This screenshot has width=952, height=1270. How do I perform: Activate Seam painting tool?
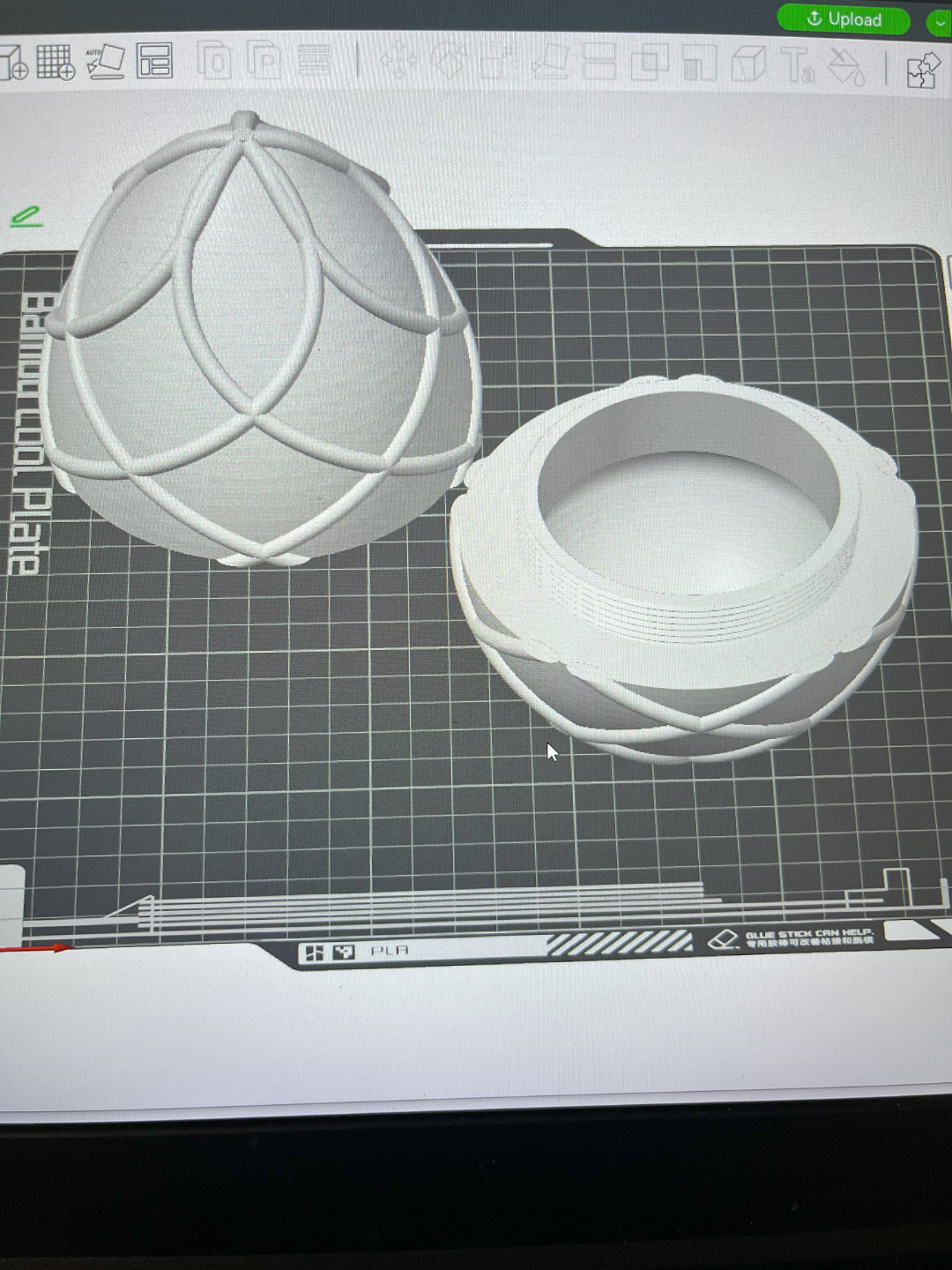click(748, 64)
